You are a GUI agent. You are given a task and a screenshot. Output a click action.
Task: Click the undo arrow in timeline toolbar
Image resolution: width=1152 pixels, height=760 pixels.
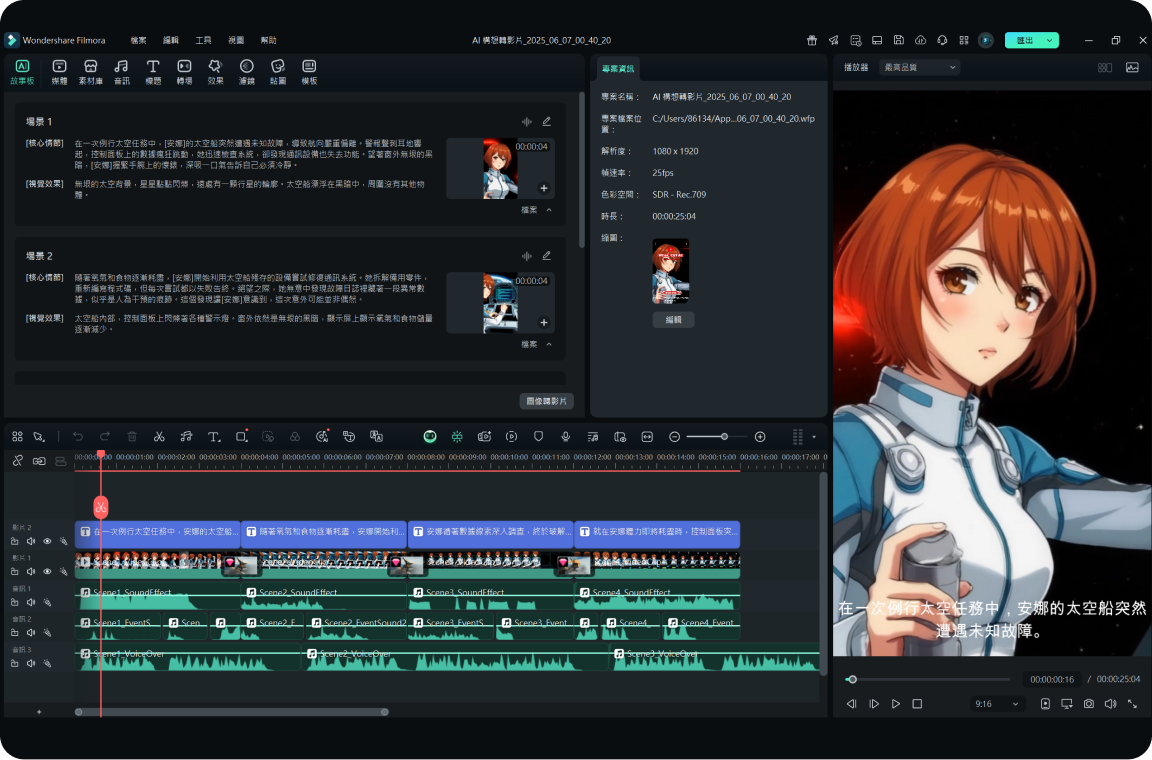78,437
